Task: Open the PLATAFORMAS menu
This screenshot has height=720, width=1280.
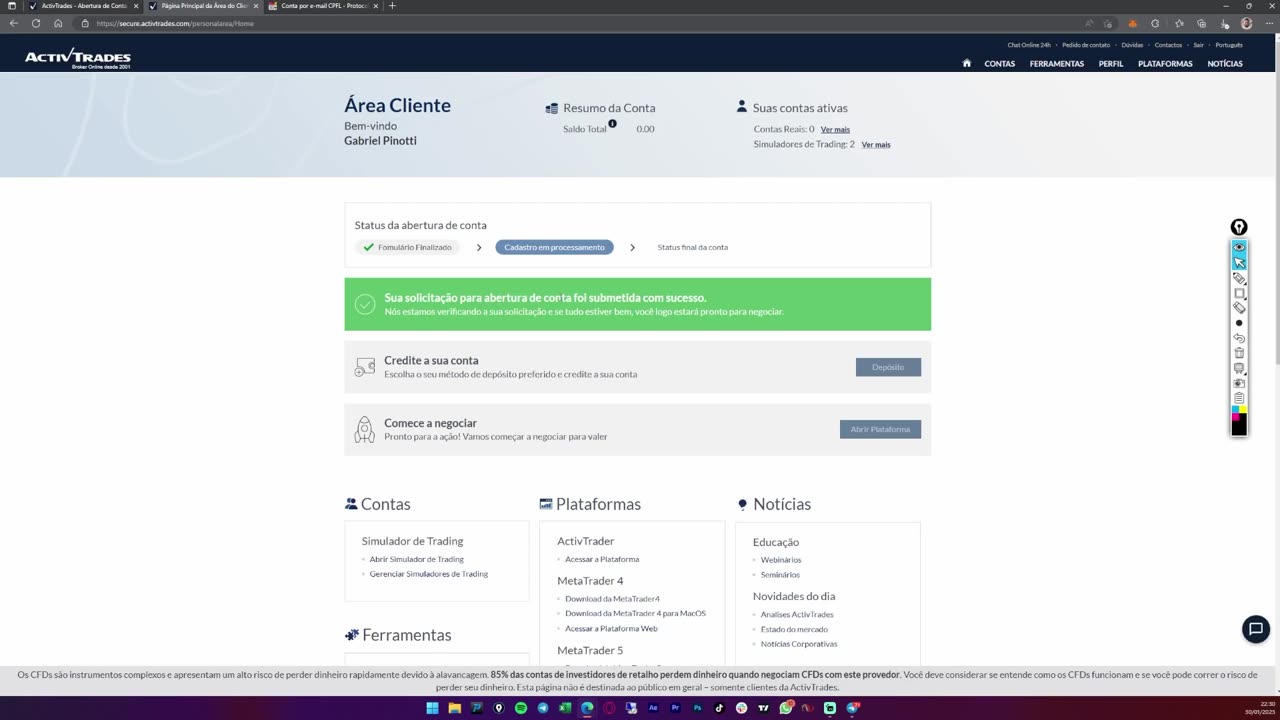Action: 1165,64
